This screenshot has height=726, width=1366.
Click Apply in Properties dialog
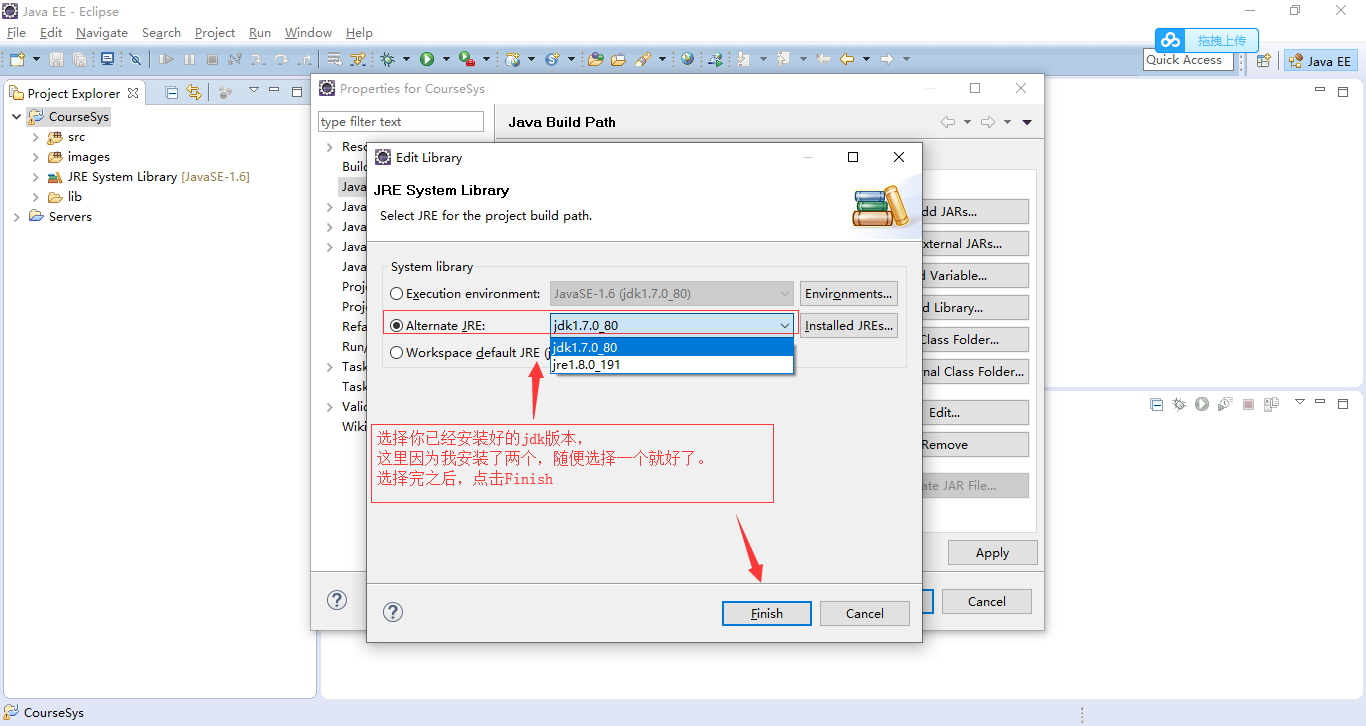(992, 552)
